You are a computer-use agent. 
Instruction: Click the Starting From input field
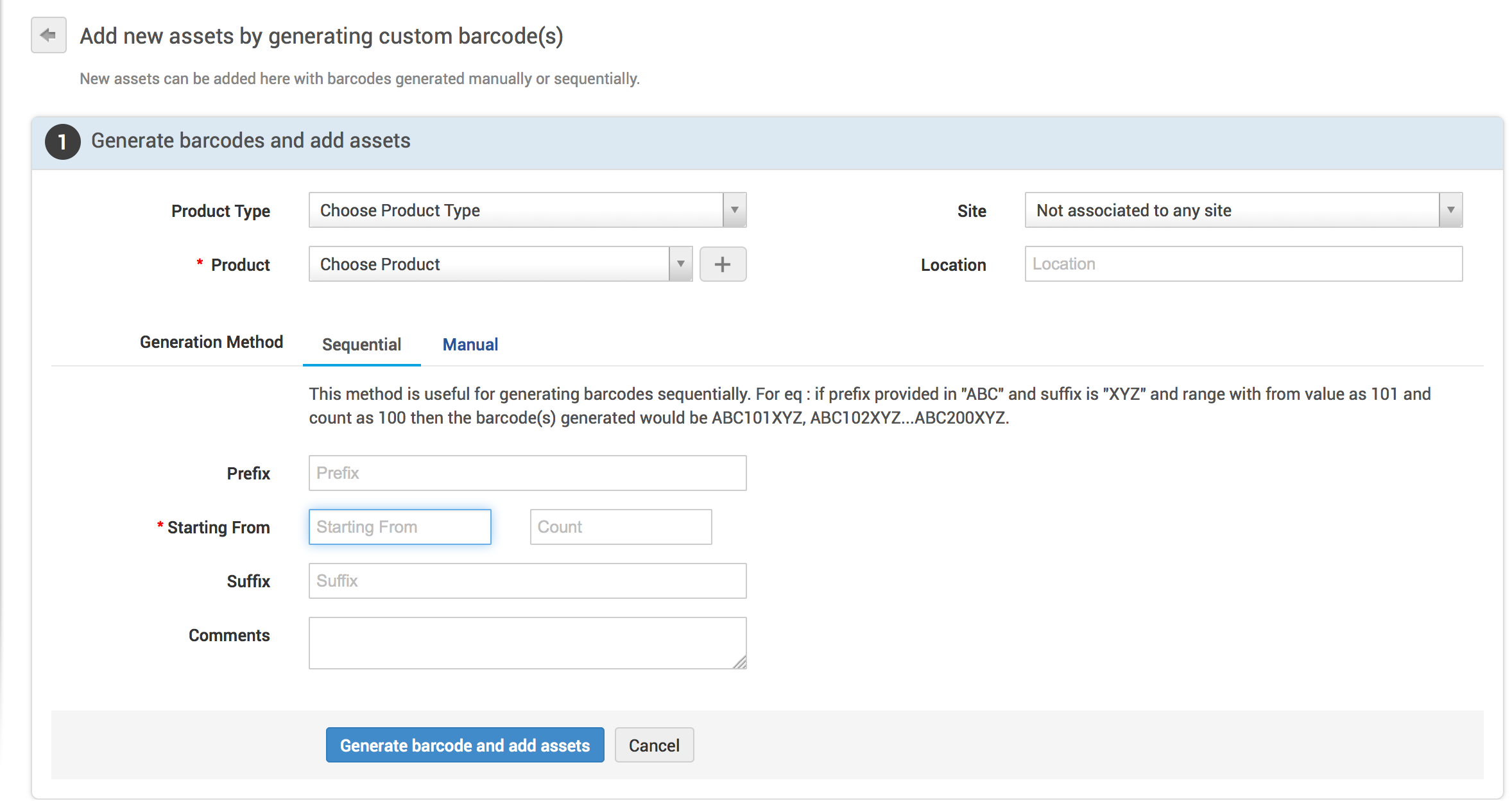tap(399, 528)
